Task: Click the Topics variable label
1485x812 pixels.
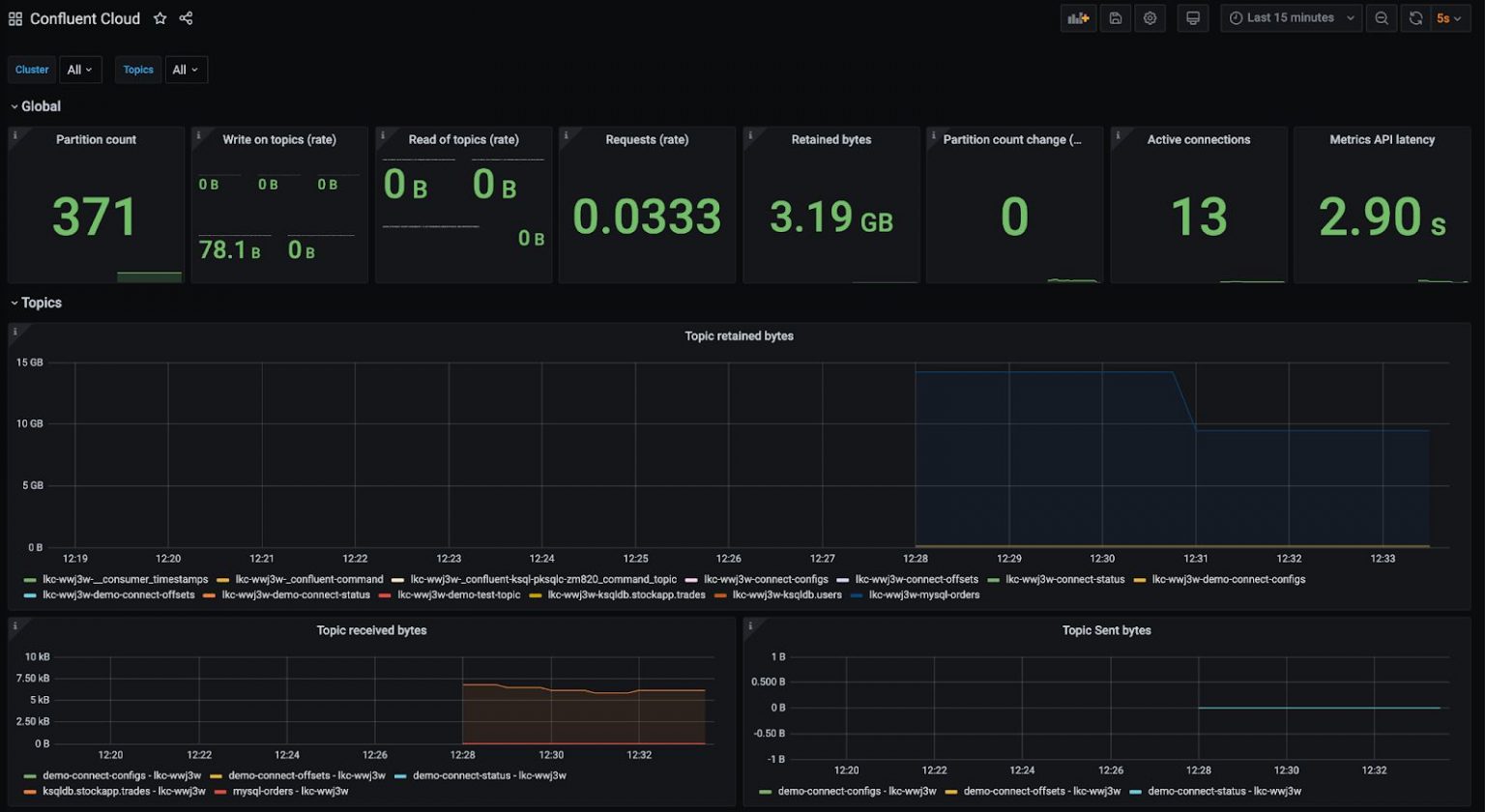Action: (x=137, y=69)
